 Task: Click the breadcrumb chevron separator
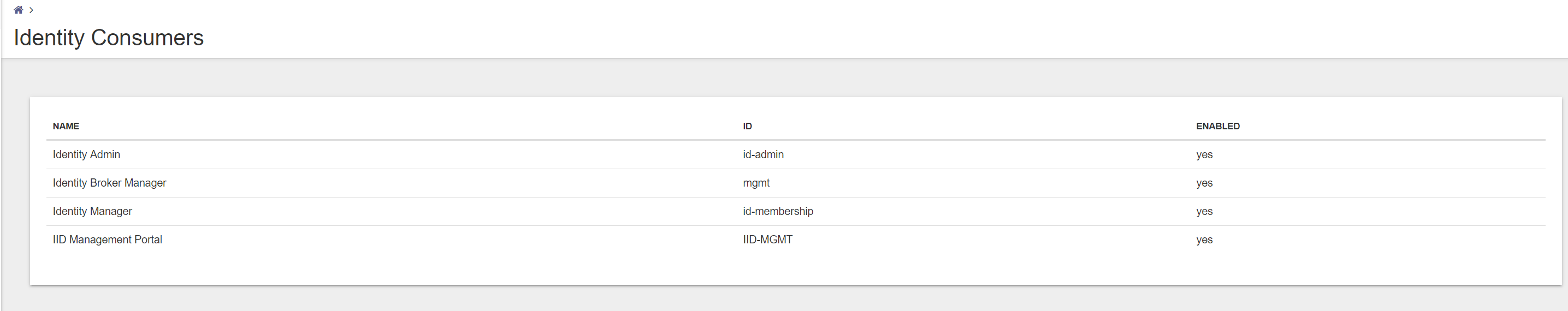coord(31,10)
